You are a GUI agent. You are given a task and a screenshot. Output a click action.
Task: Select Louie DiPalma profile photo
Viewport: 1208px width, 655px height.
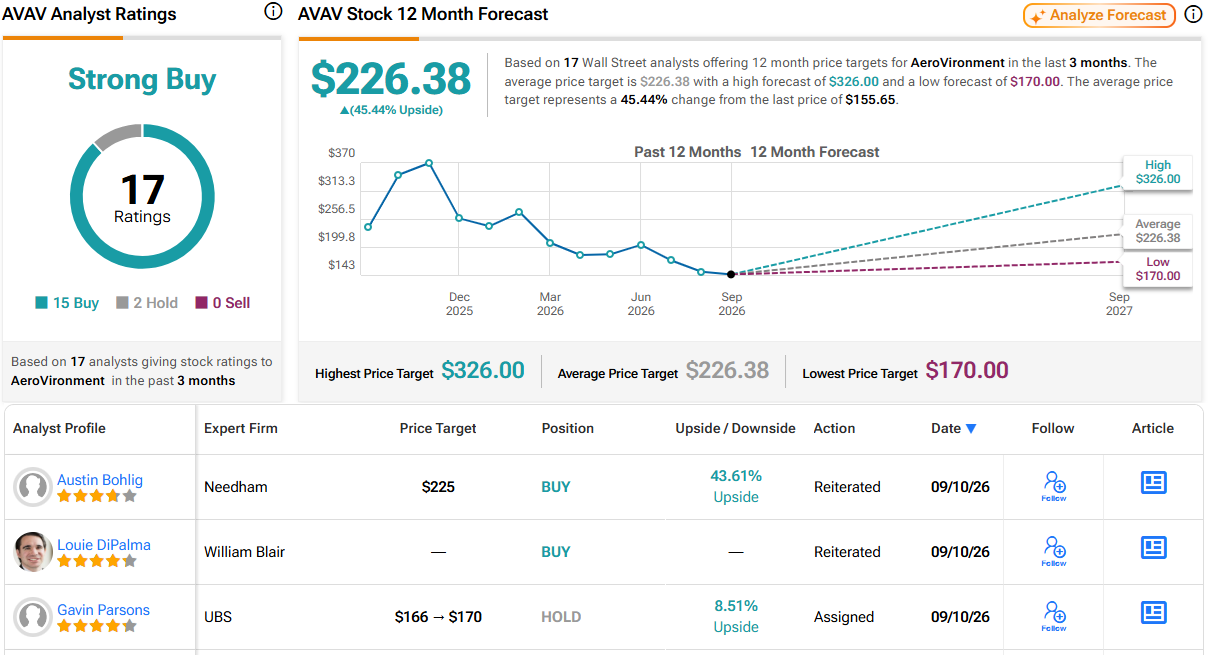click(x=33, y=552)
